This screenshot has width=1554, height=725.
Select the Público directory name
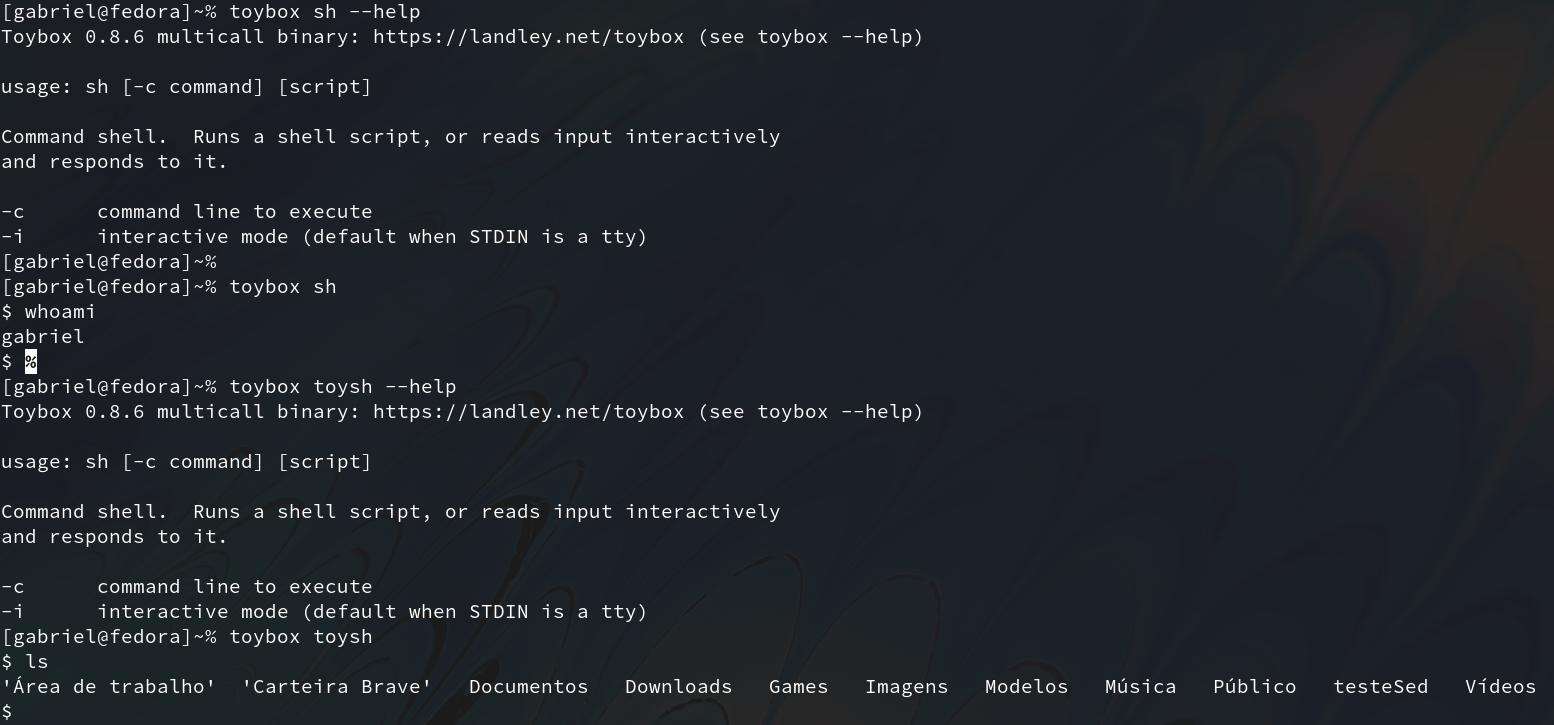click(x=1254, y=686)
